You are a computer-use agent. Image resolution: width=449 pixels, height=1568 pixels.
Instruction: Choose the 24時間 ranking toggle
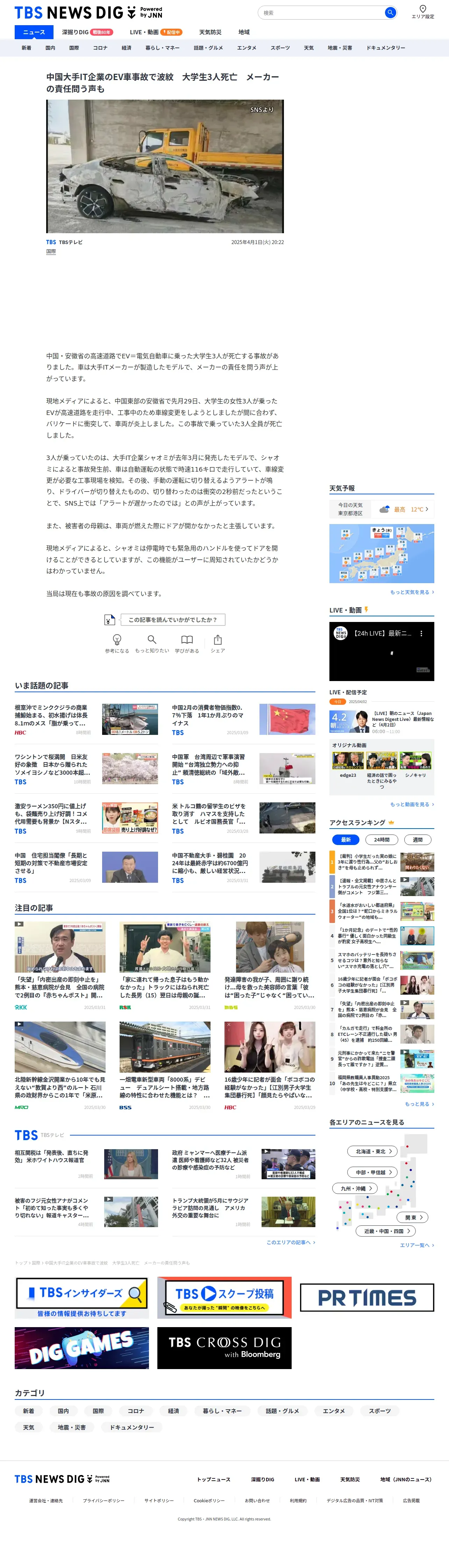click(382, 840)
